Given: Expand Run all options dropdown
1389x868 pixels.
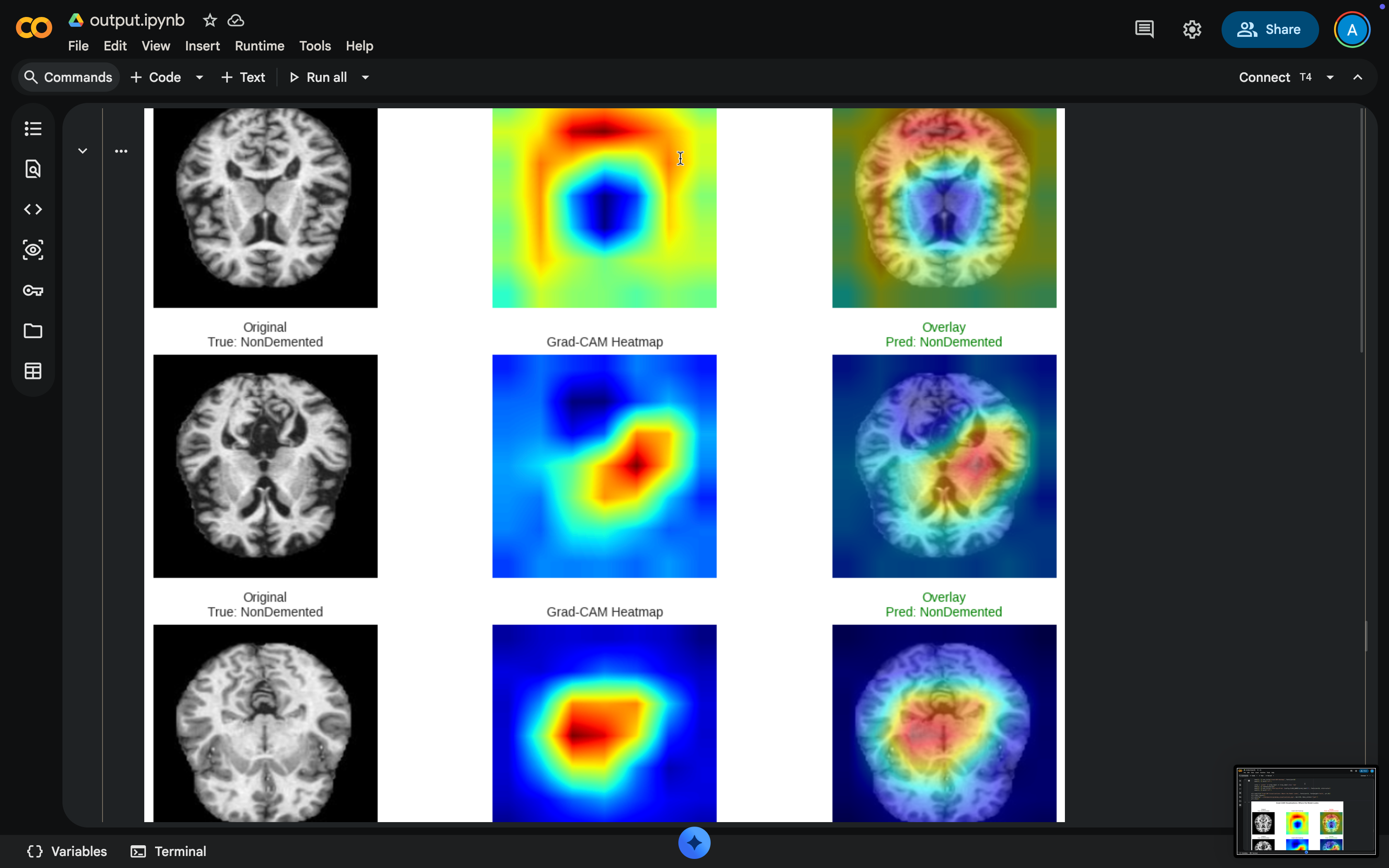Looking at the screenshot, I should click(x=365, y=78).
